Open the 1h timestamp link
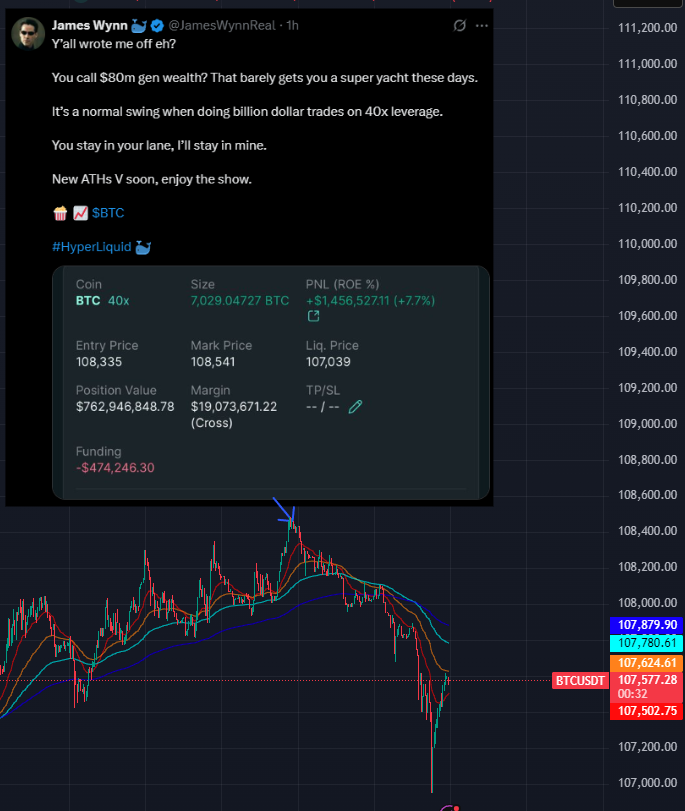The image size is (685, 811). (292, 25)
